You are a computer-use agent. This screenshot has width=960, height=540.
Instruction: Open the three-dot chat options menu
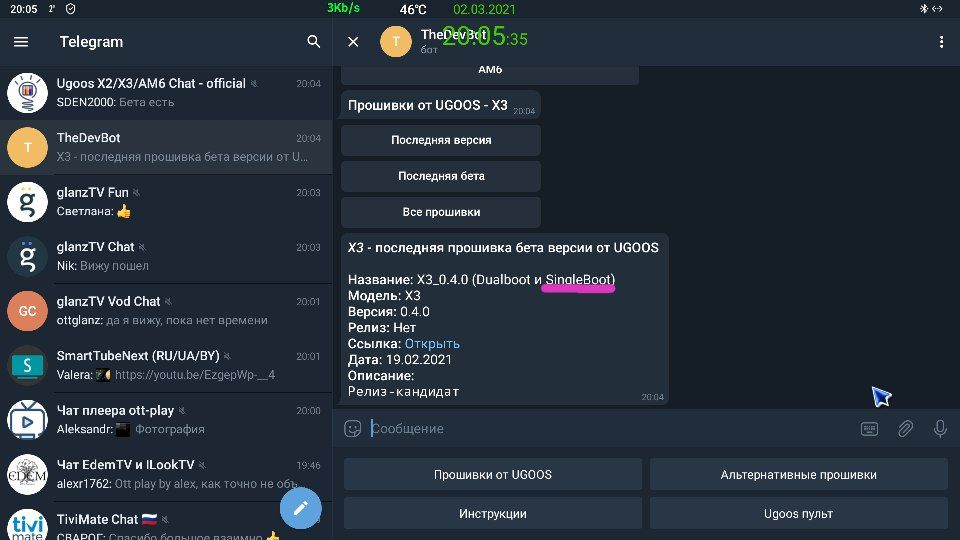(941, 42)
